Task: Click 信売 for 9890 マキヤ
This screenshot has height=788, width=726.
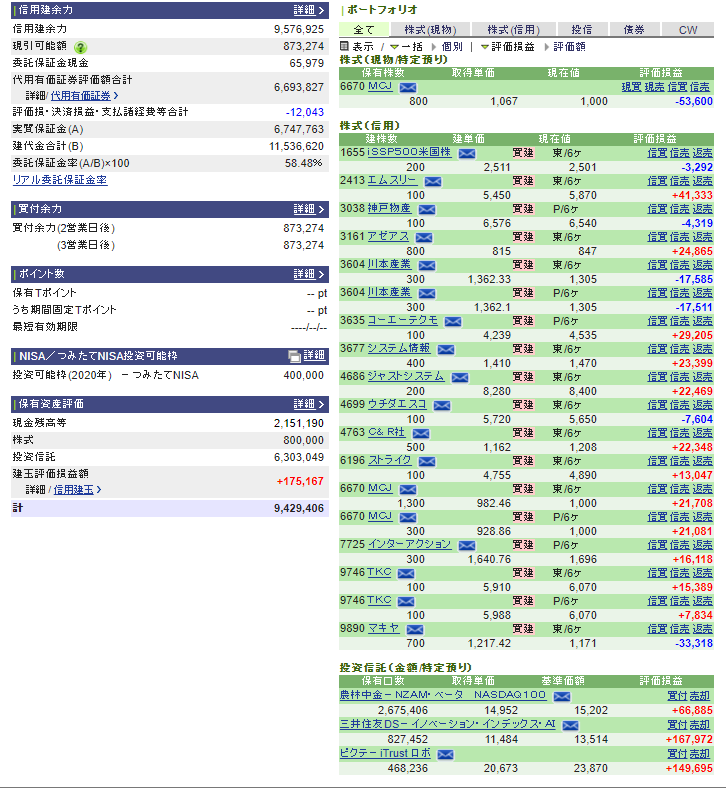Action: [680, 629]
